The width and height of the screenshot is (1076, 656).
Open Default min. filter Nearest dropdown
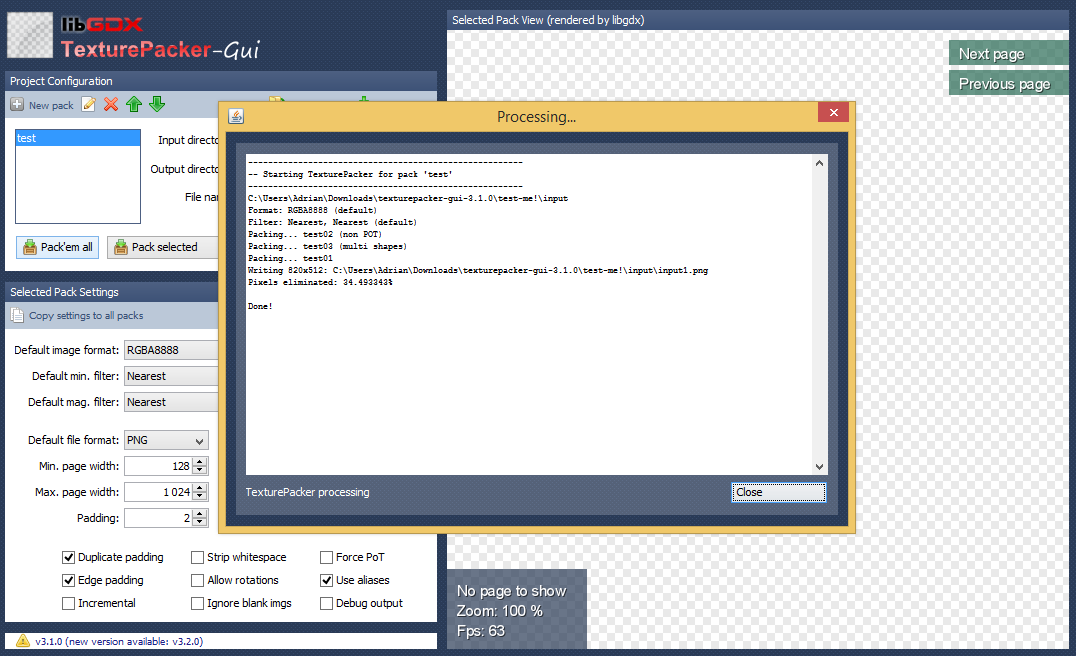[x=171, y=376]
